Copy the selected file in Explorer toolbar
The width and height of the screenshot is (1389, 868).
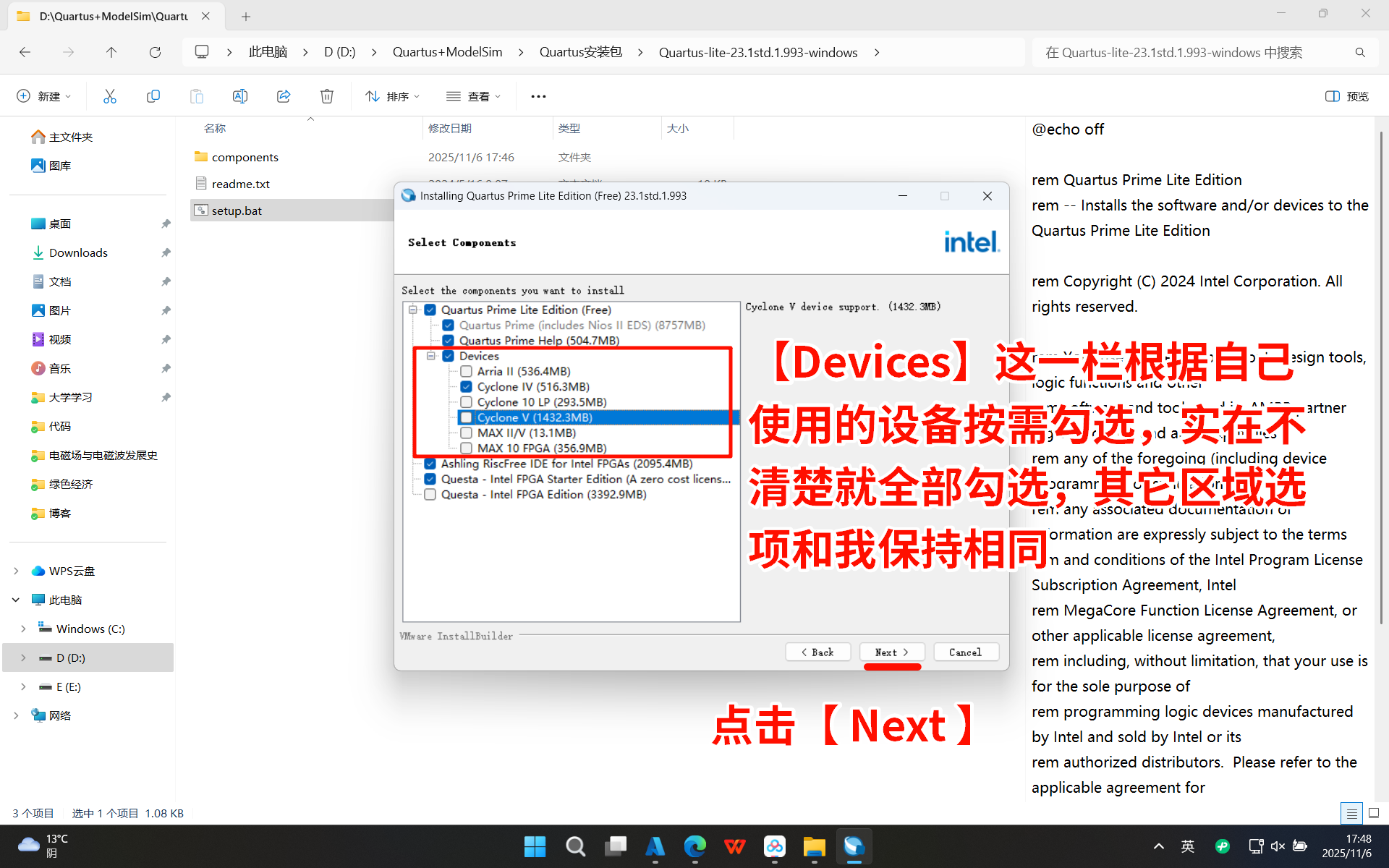coord(153,96)
